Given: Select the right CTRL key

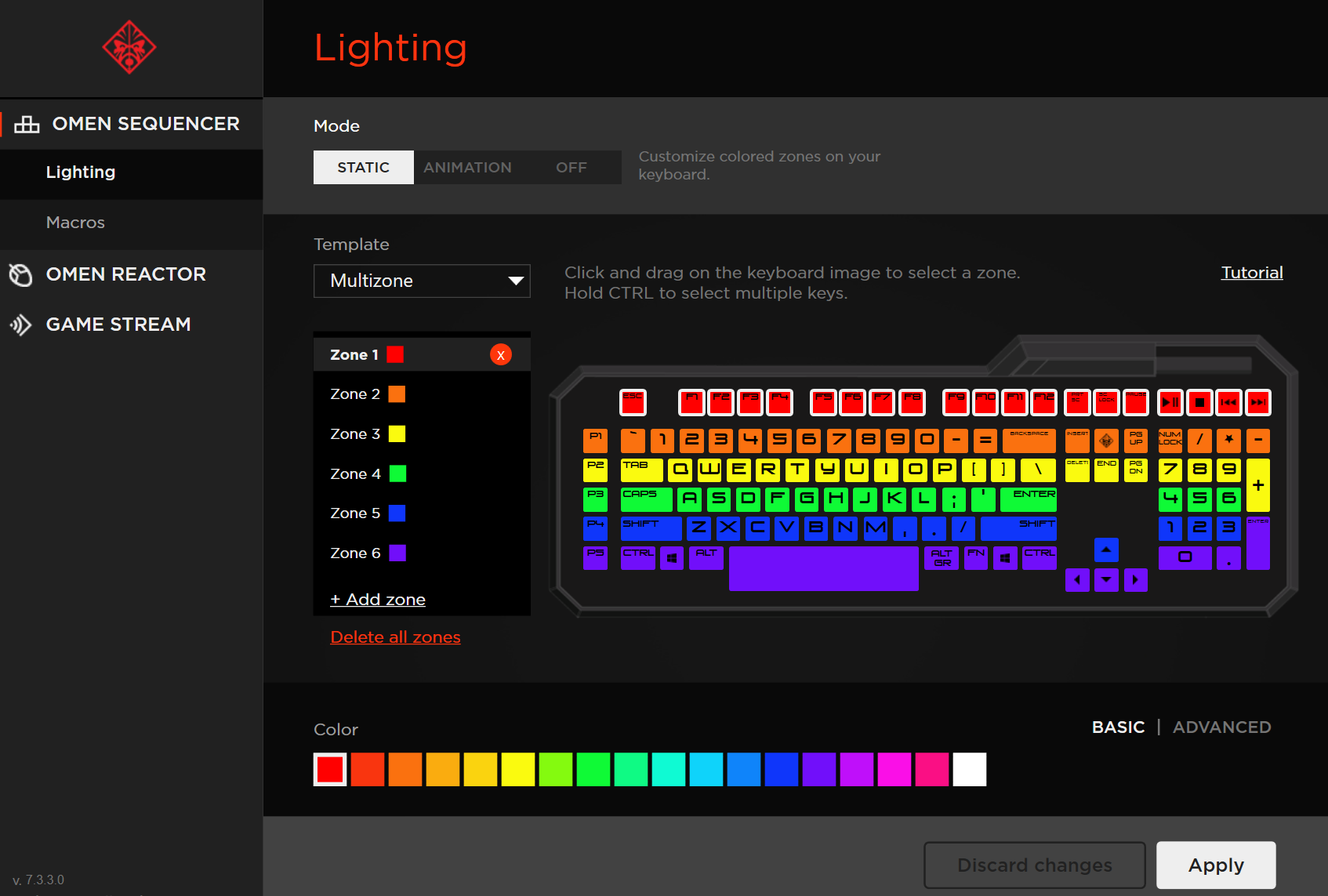Looking at the screenshot, I should (1040, 558).
